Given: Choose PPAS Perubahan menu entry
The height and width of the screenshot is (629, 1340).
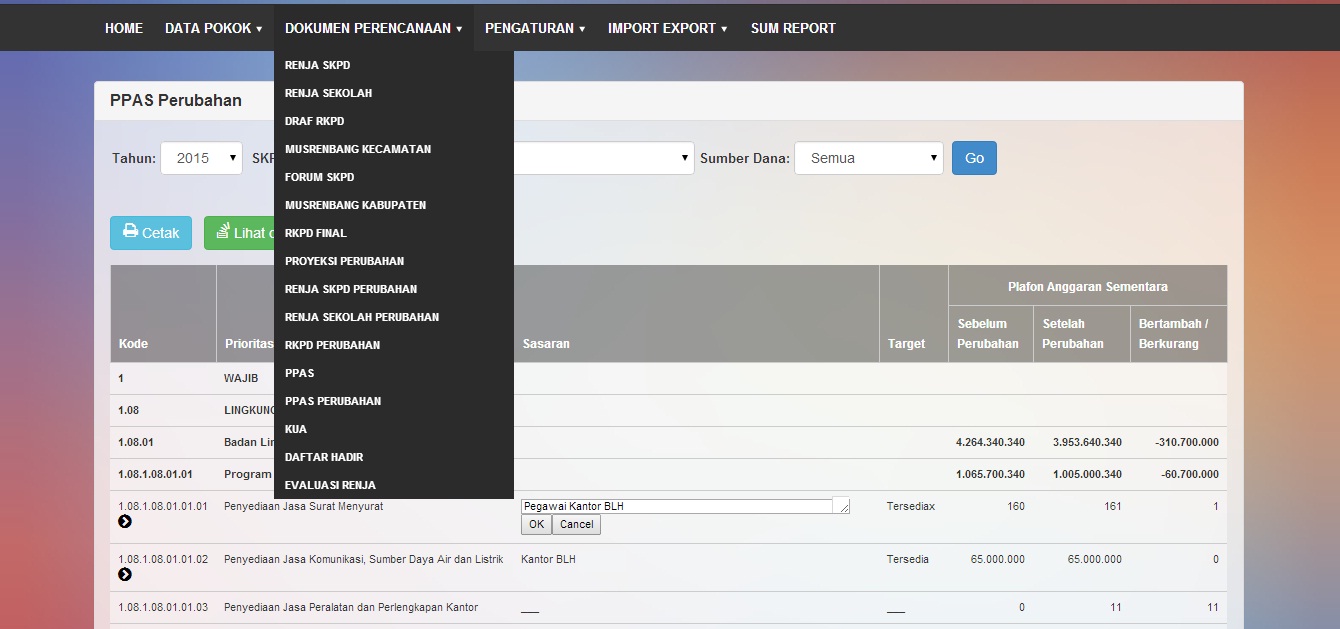Looking at the screenshot, I should [x=332, y=401].
